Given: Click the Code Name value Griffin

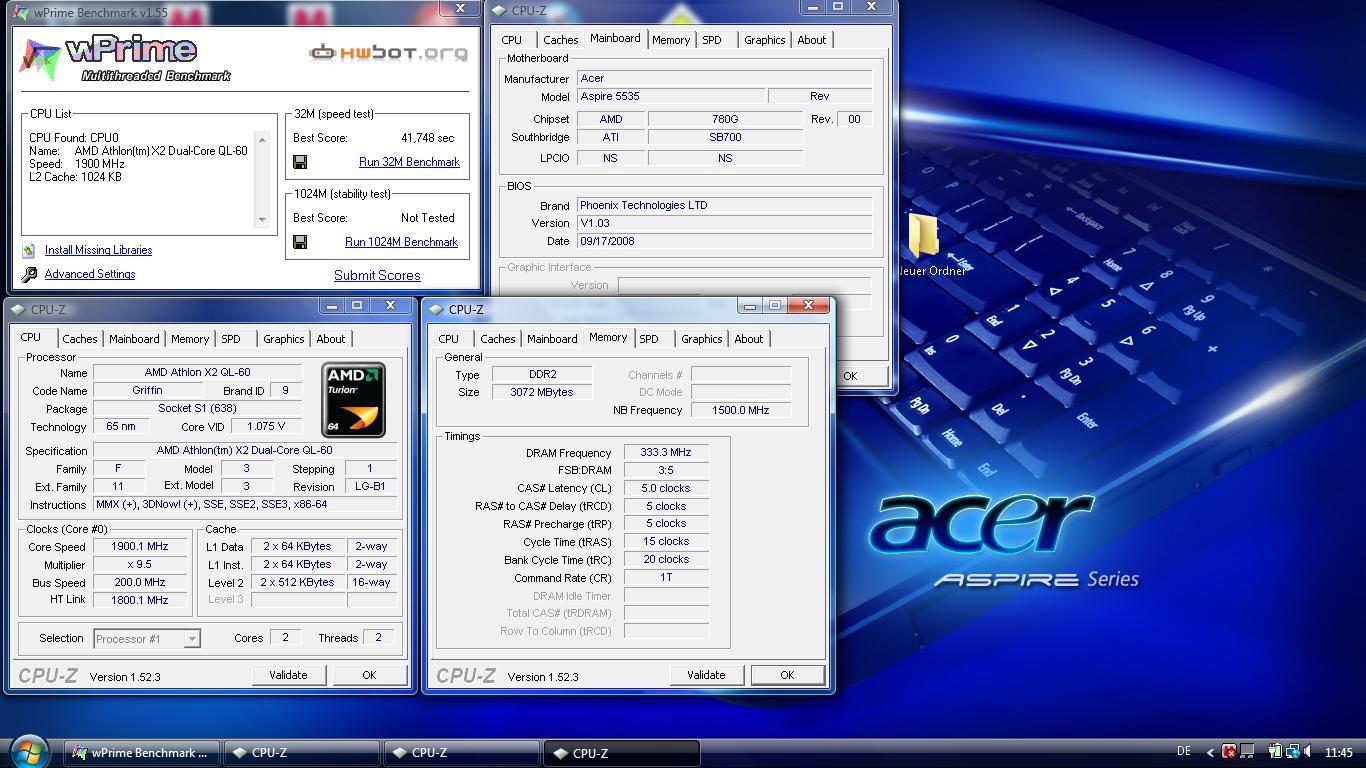Looking at the screenshot, I should [x=147, y=390].
